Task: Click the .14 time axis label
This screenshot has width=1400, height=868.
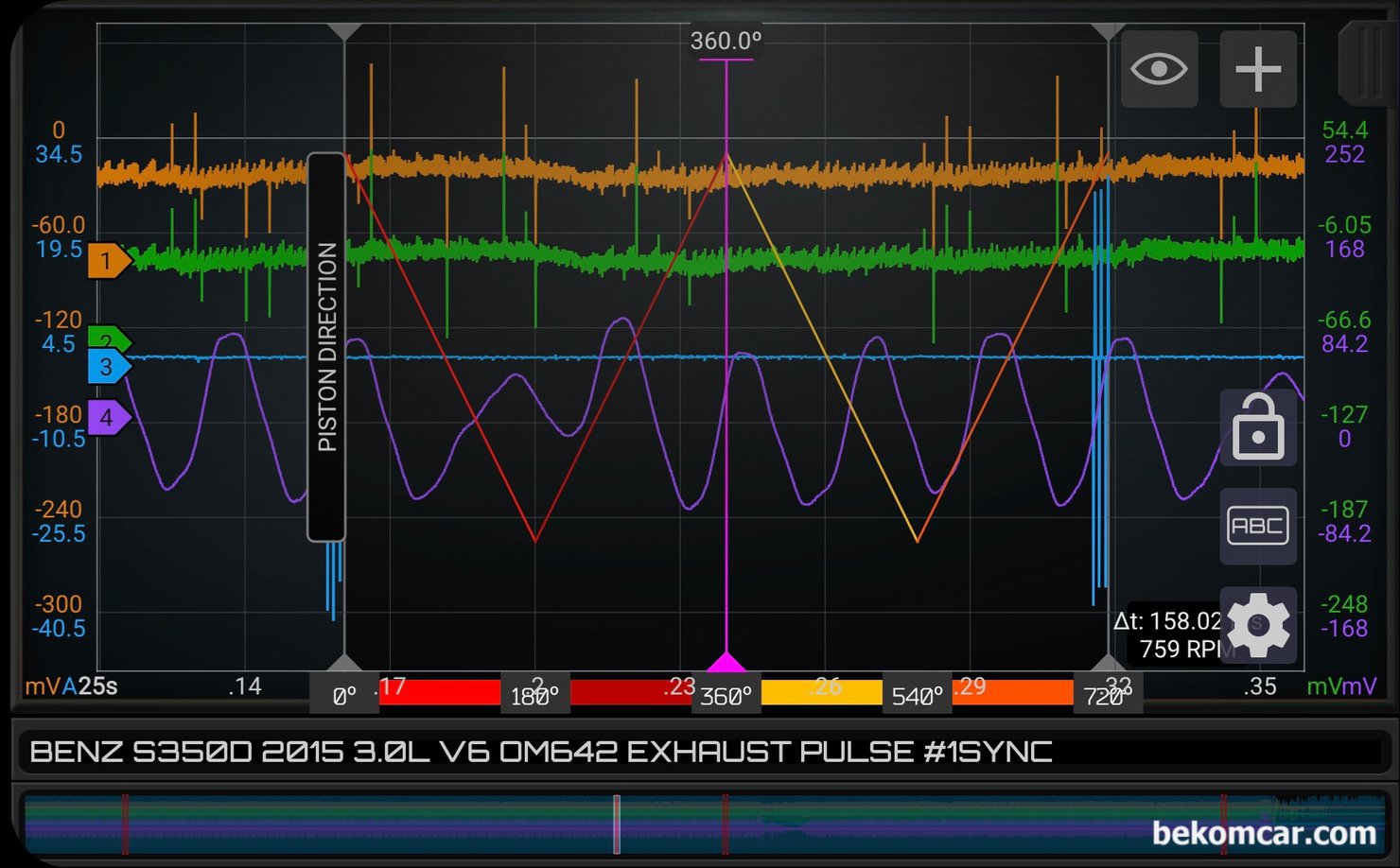Action: pos(245,686)
